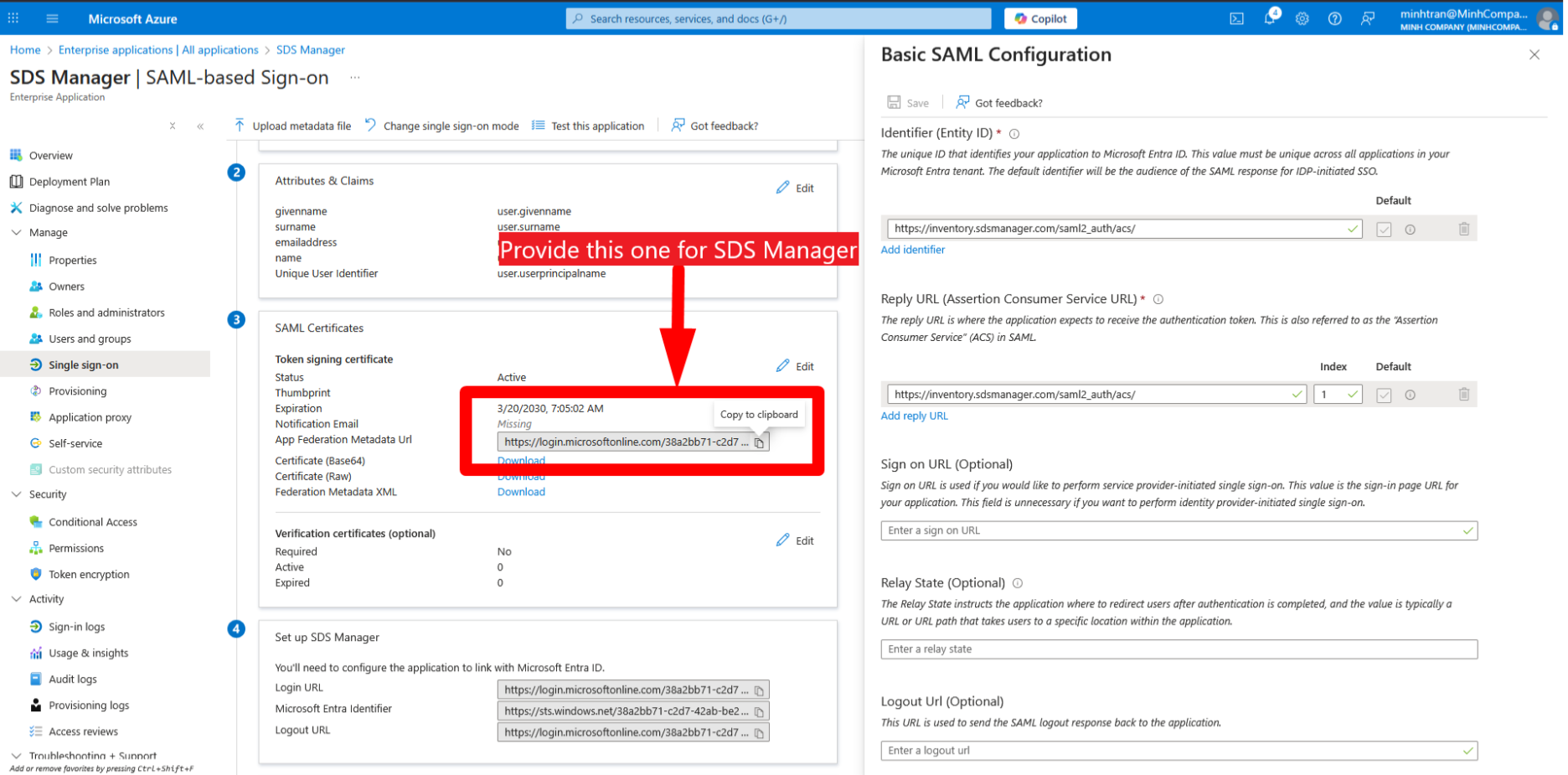The height and width of the screenshot is (775, 1568).
Task: Collapse the sidebar with the double chevron
Action: pyautogui.click(x=200, y=127)
